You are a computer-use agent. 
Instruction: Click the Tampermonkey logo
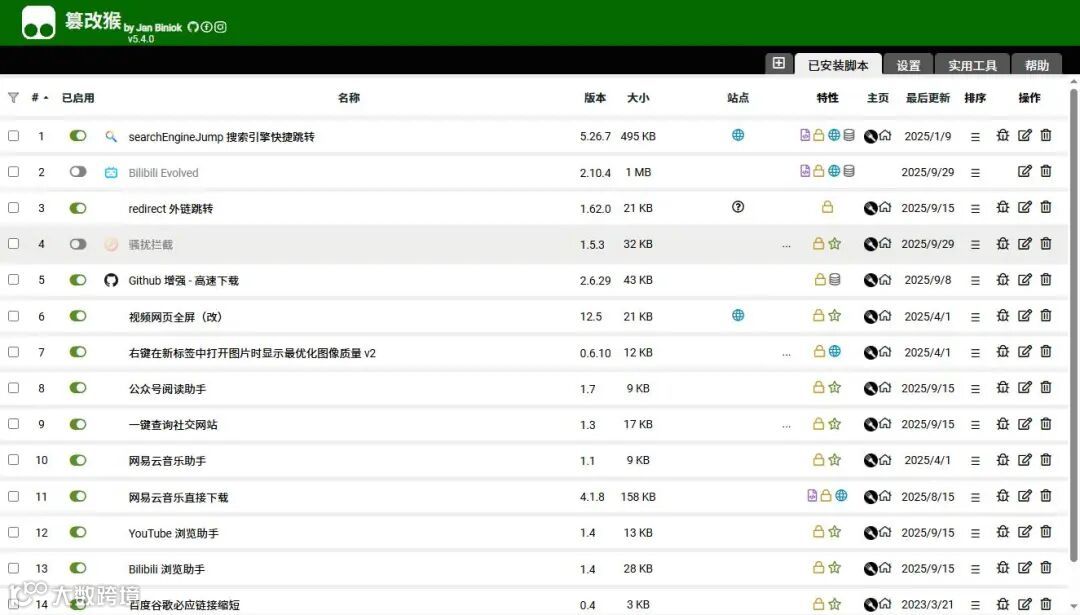(39, 23)
